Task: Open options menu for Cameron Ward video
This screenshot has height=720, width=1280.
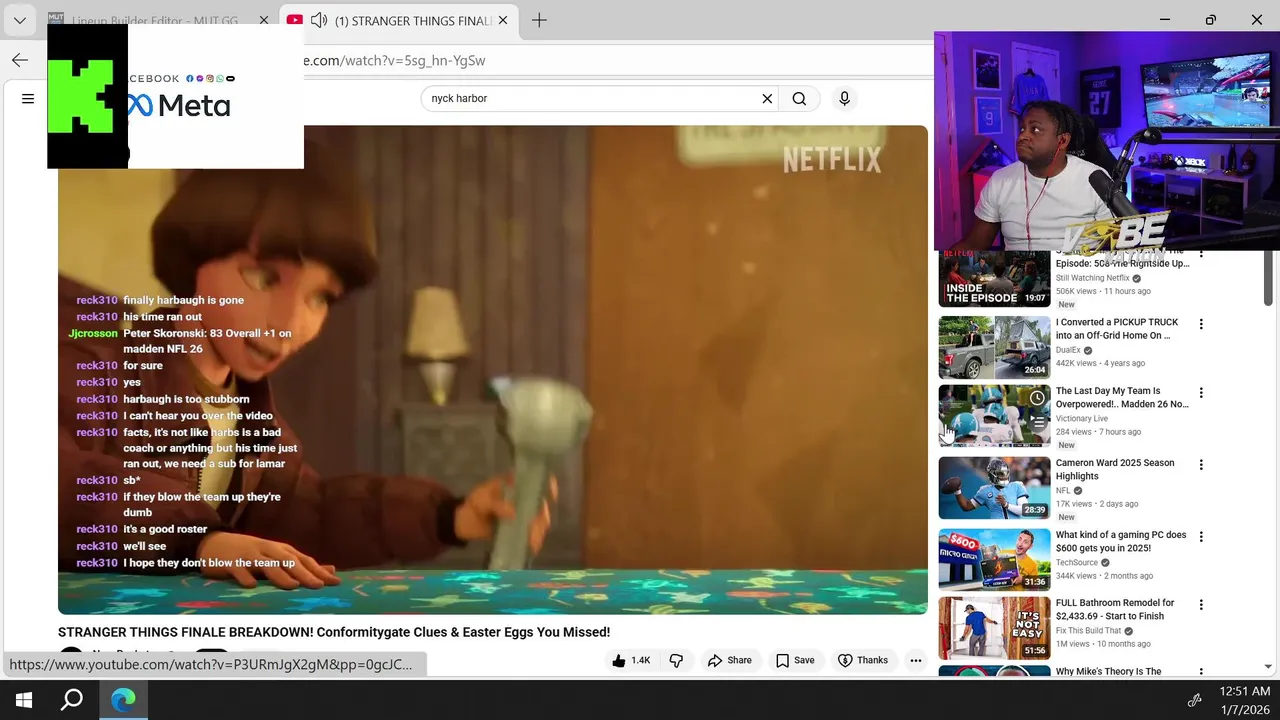Action: [x=1201, y=465]
